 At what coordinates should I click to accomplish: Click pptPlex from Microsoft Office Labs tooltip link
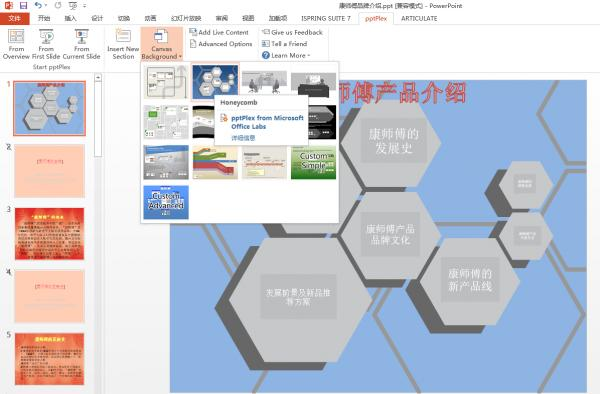[x=267, y=122]
